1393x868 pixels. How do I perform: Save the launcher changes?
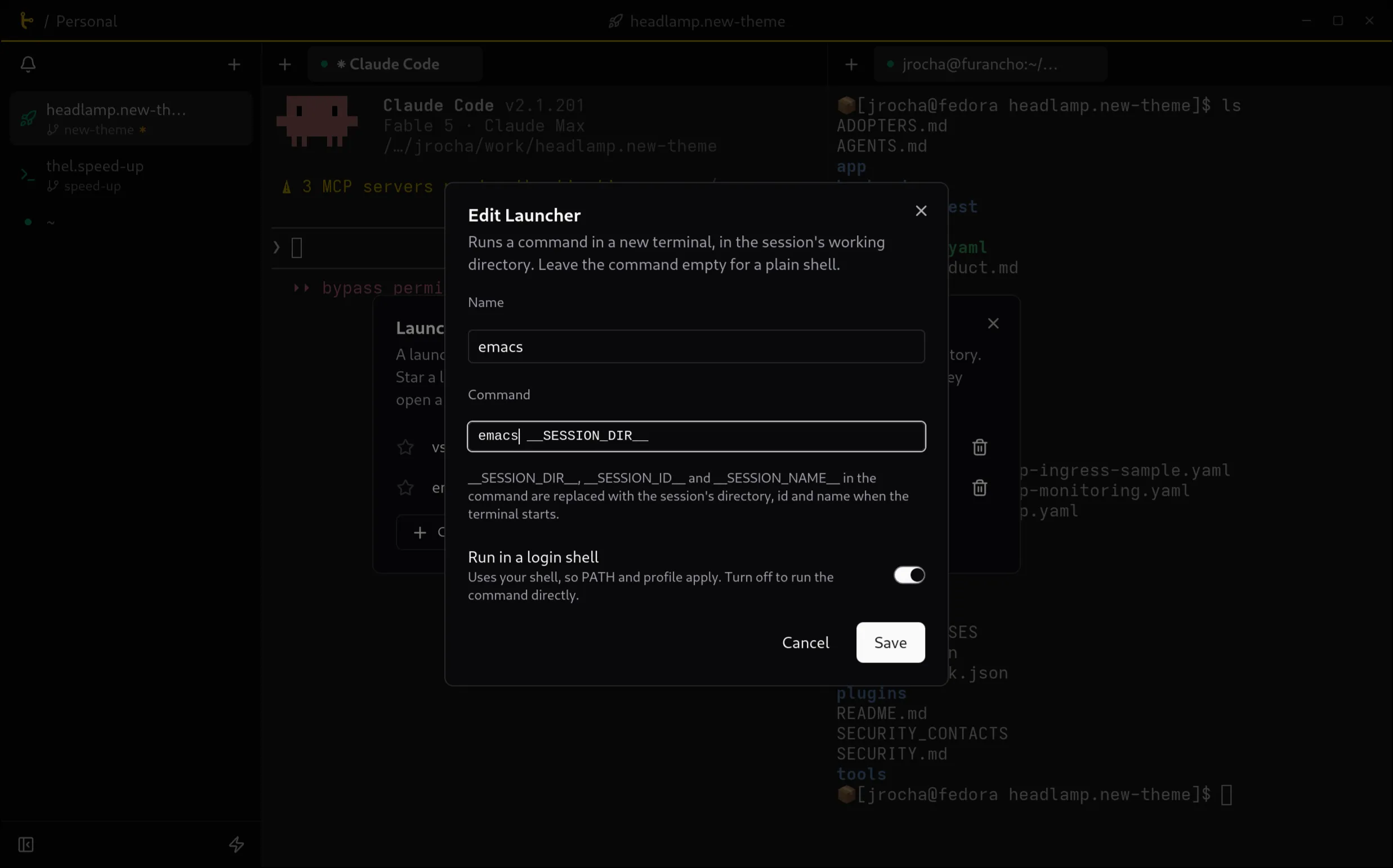[890, 642]
